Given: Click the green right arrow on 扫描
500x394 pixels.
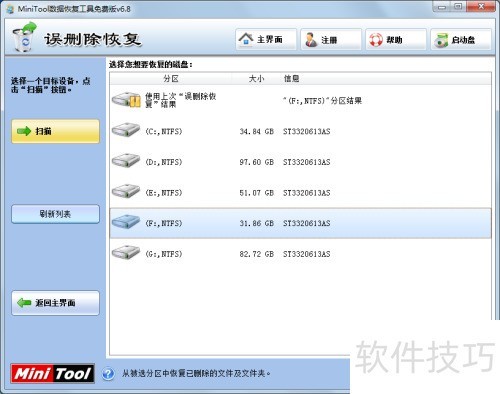Looking at the screenshot, I should (x=24, y=131).
